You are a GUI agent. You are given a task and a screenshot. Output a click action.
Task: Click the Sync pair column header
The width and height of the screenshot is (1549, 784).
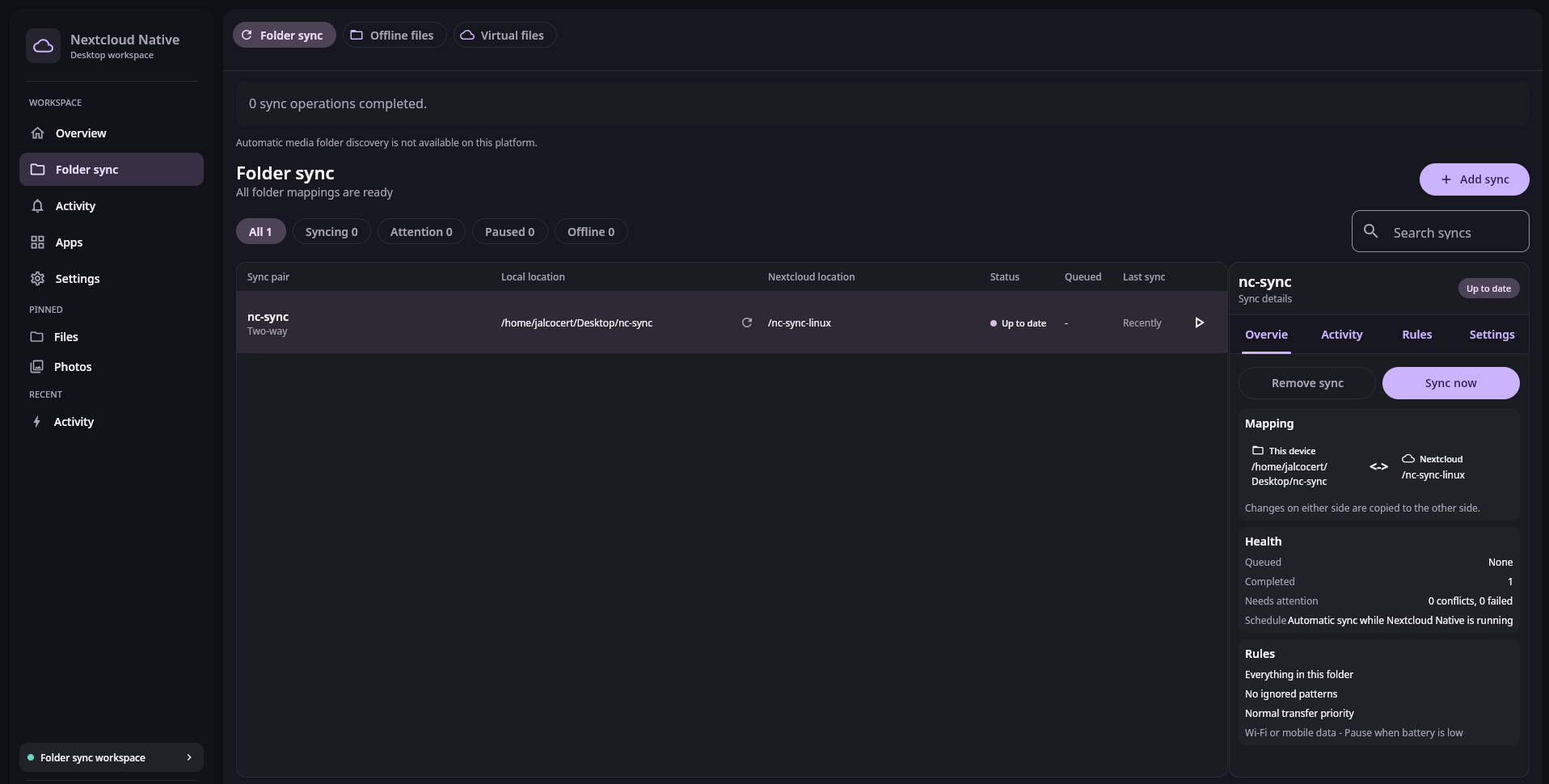(x=268, y=276)
